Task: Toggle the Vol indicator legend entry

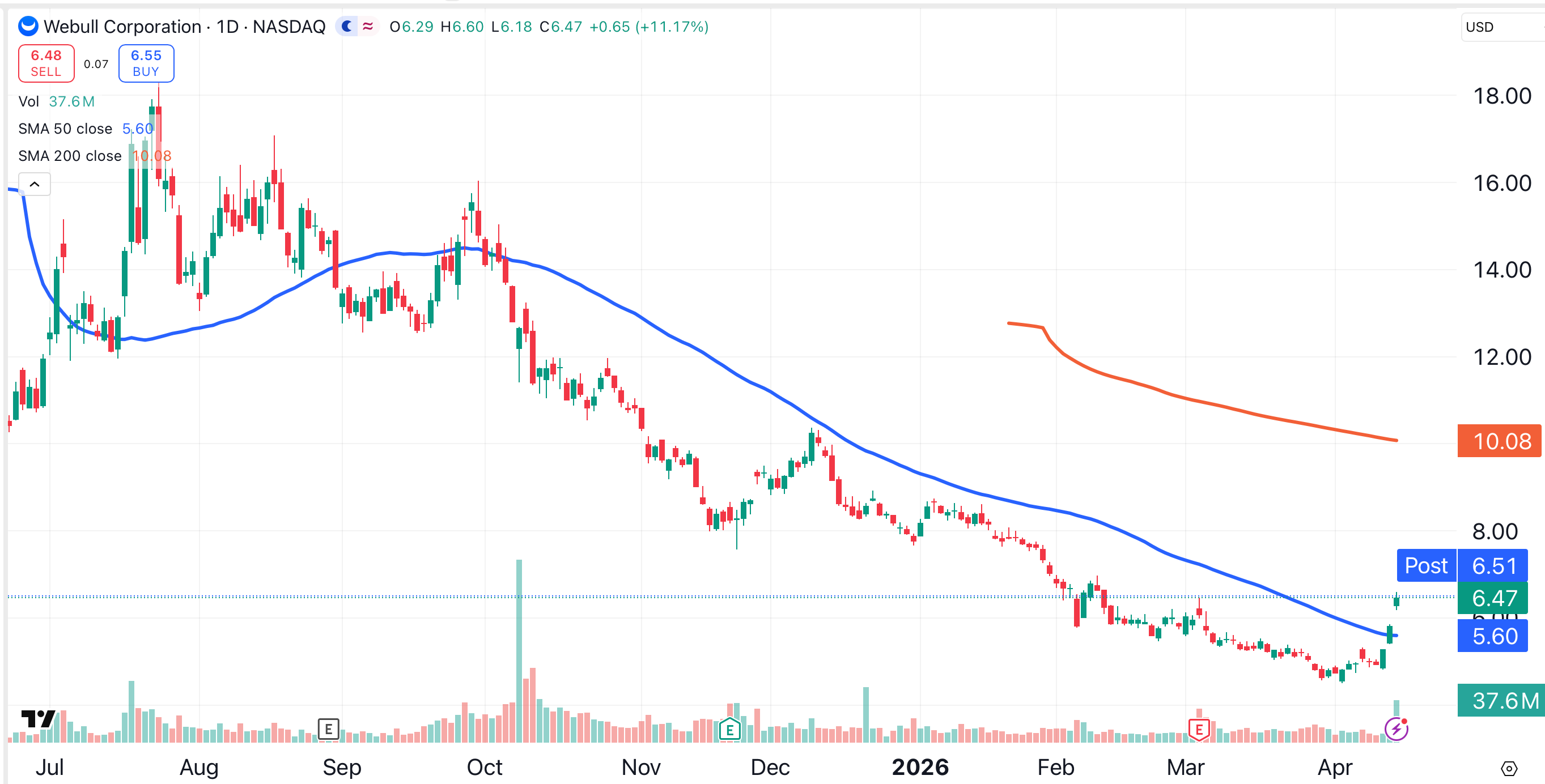Action: coord(29,101)
